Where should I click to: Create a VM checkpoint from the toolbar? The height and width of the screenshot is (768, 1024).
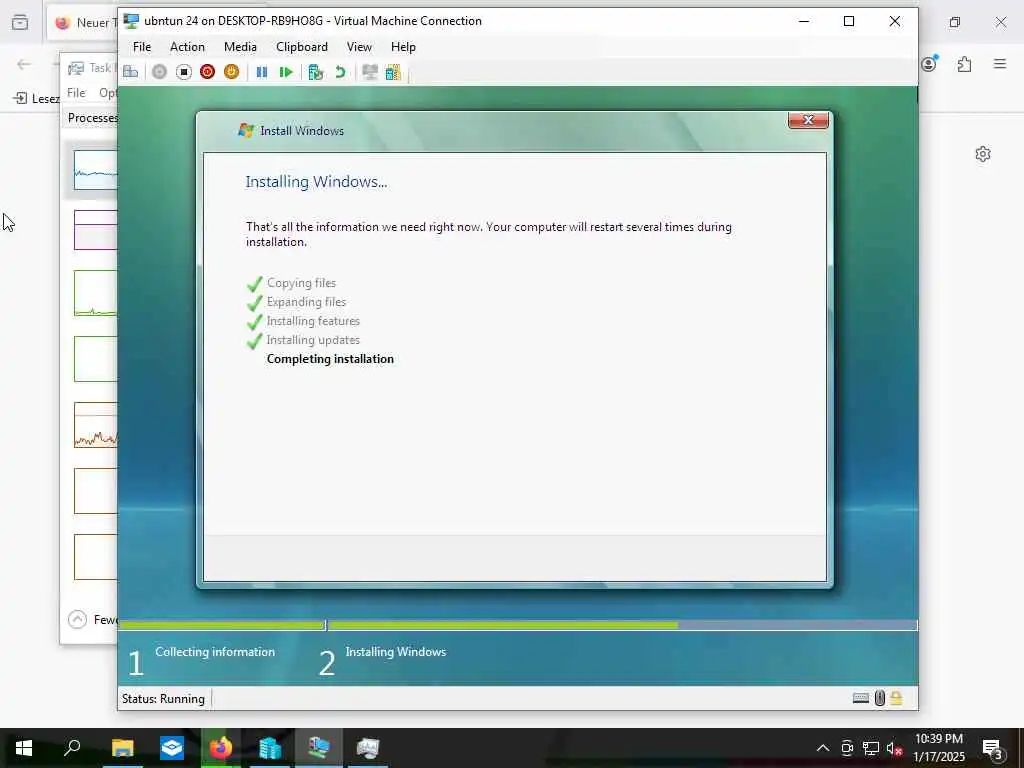tap(315, 72)
